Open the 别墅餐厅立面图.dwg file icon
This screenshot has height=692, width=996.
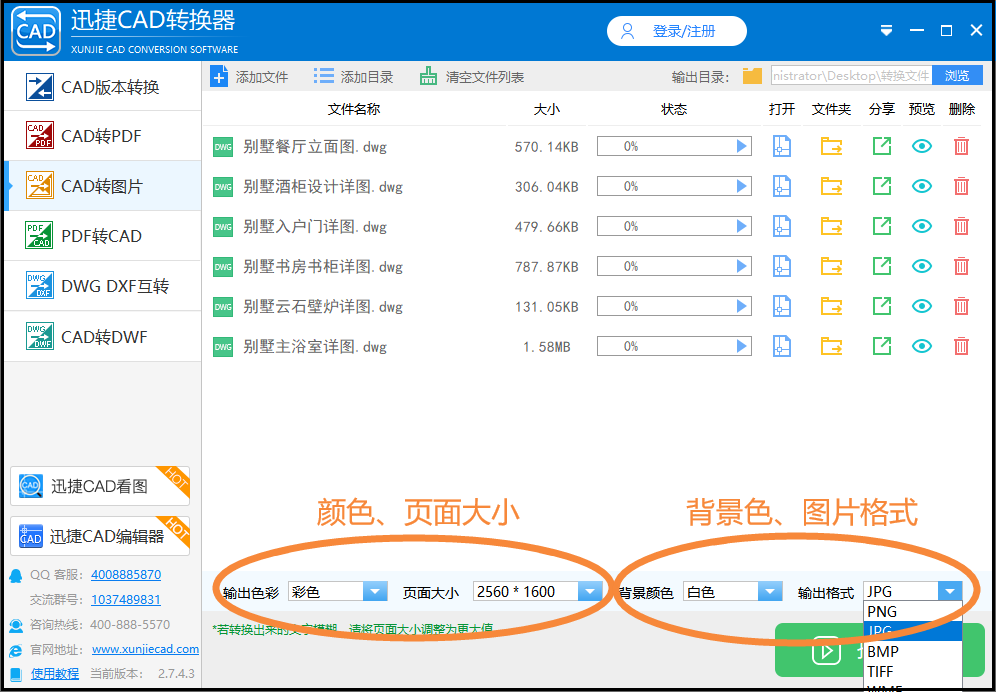pos(781,147)
